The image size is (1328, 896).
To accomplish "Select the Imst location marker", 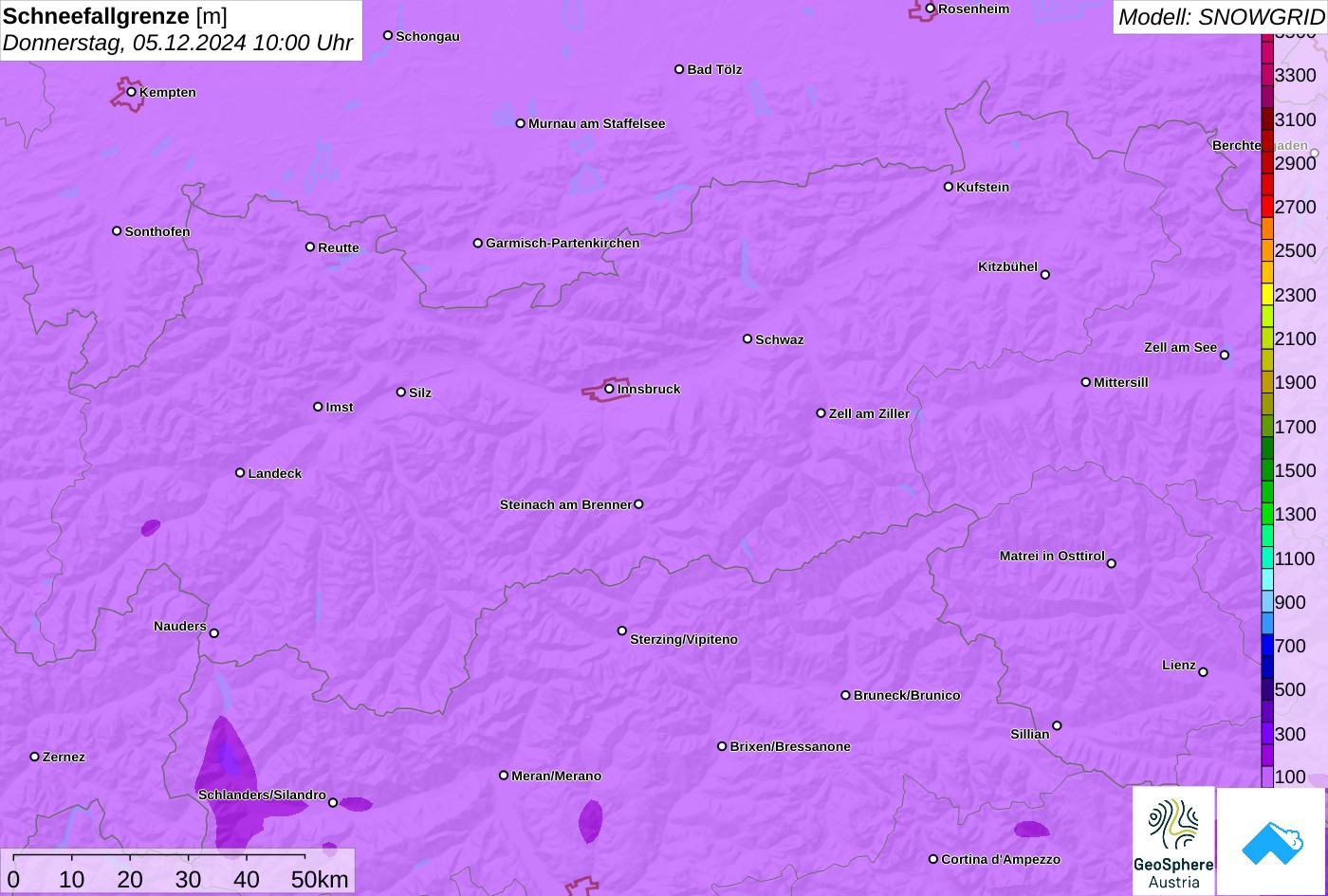I will (x=318, y=407).
